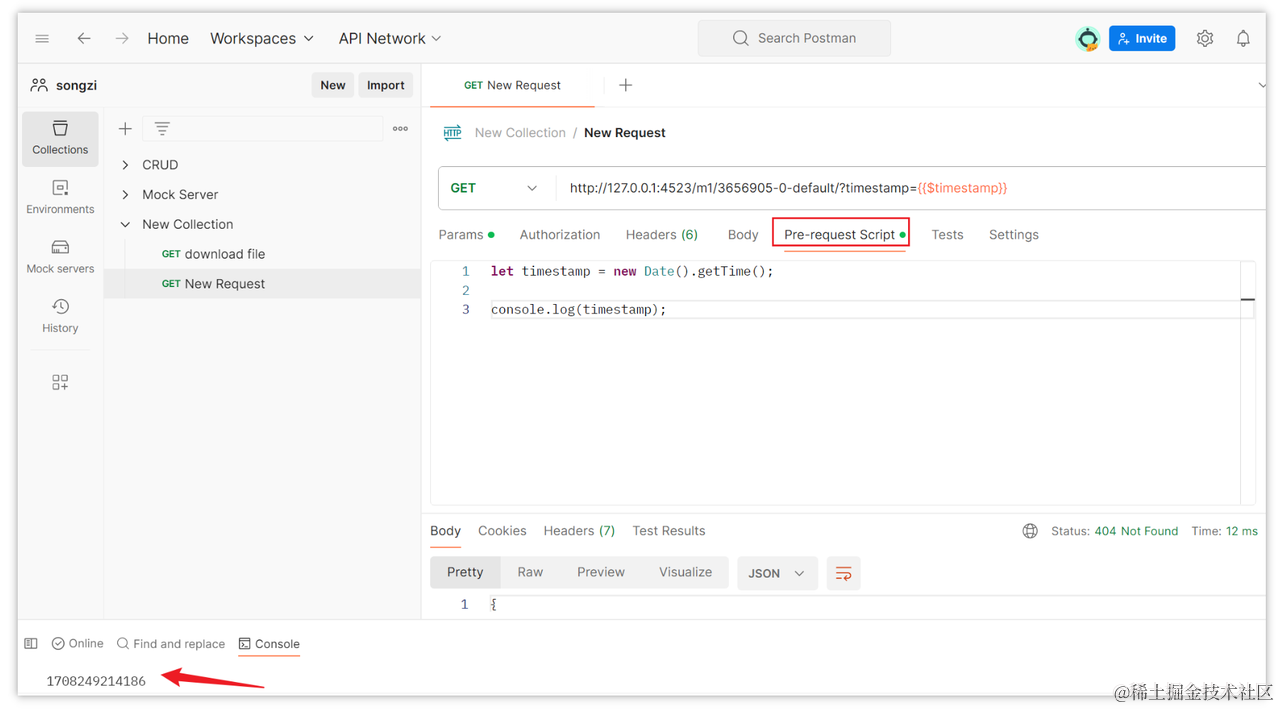Show the response Body tab
Screen dimensions: 1280x709
pos(445,531)
